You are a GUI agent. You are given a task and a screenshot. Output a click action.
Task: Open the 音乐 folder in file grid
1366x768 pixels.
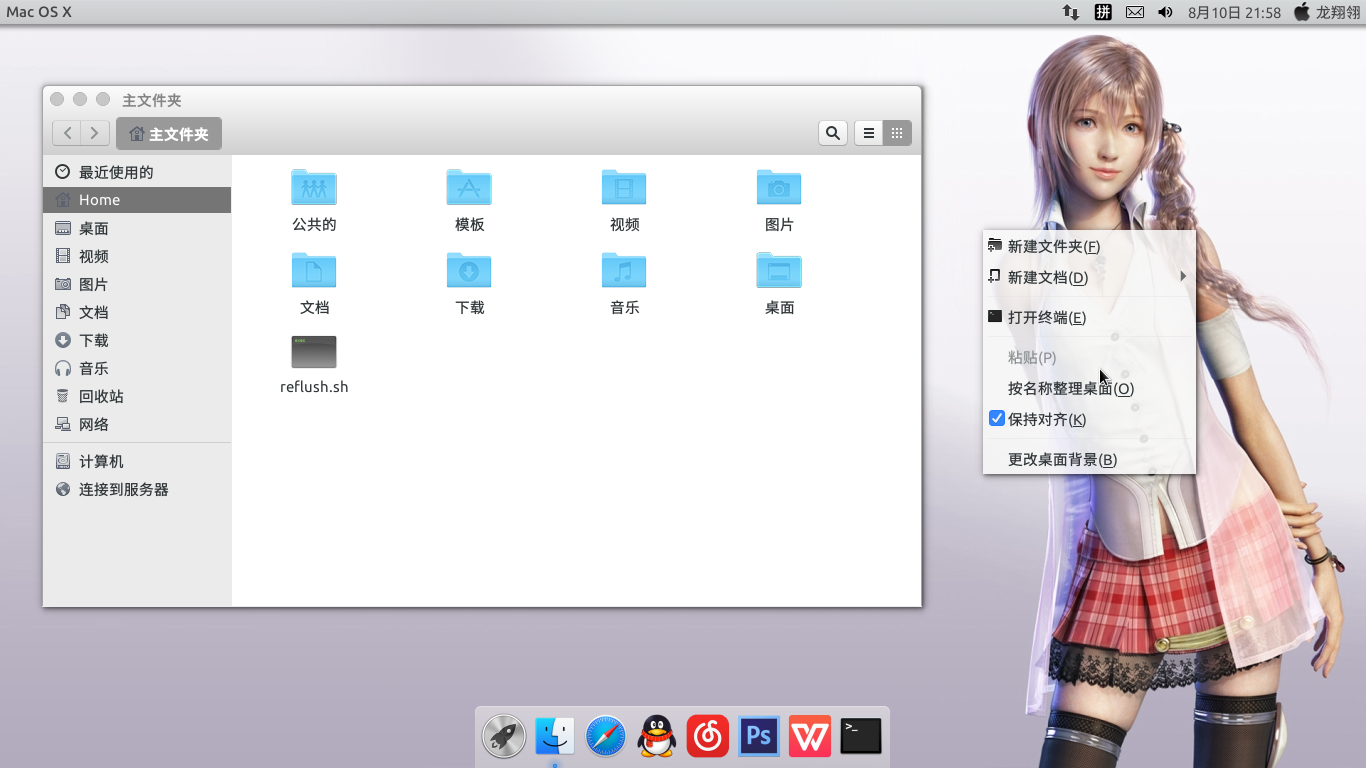point(624,271)
